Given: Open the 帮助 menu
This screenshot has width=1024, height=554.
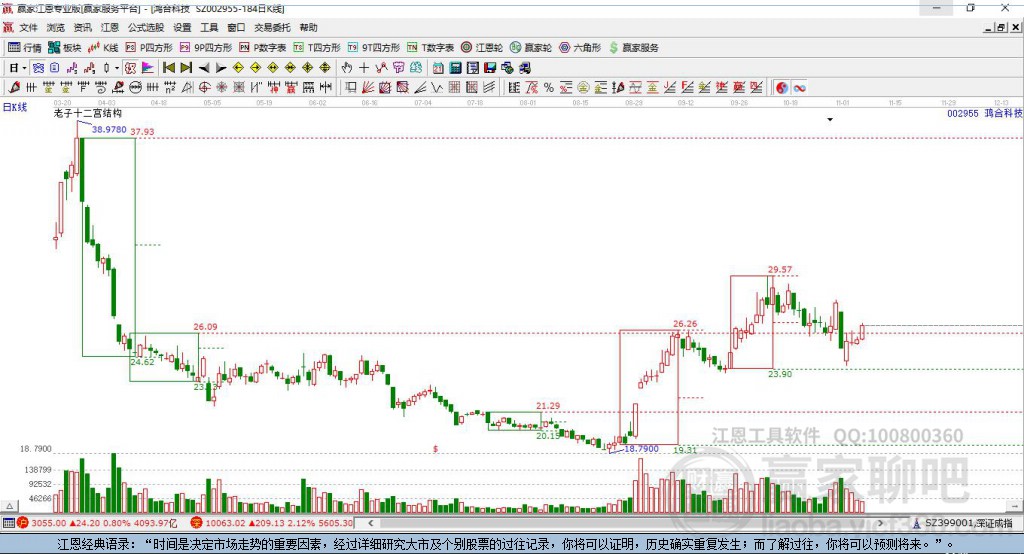Looking at the screenshot, I should click(308, 27).
